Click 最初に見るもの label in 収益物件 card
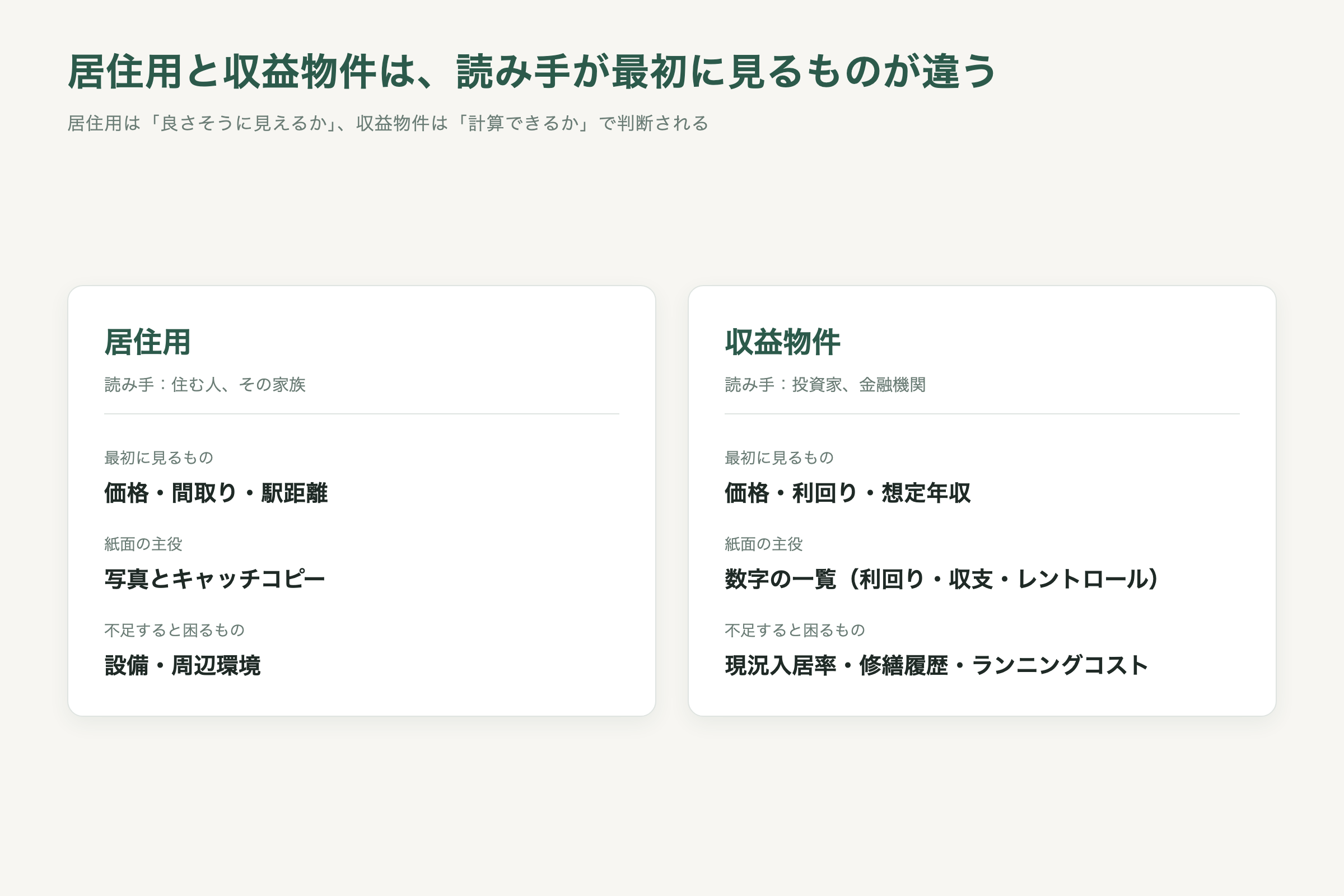The width and height of the screenshot is (1344, 896). [780, 458]
